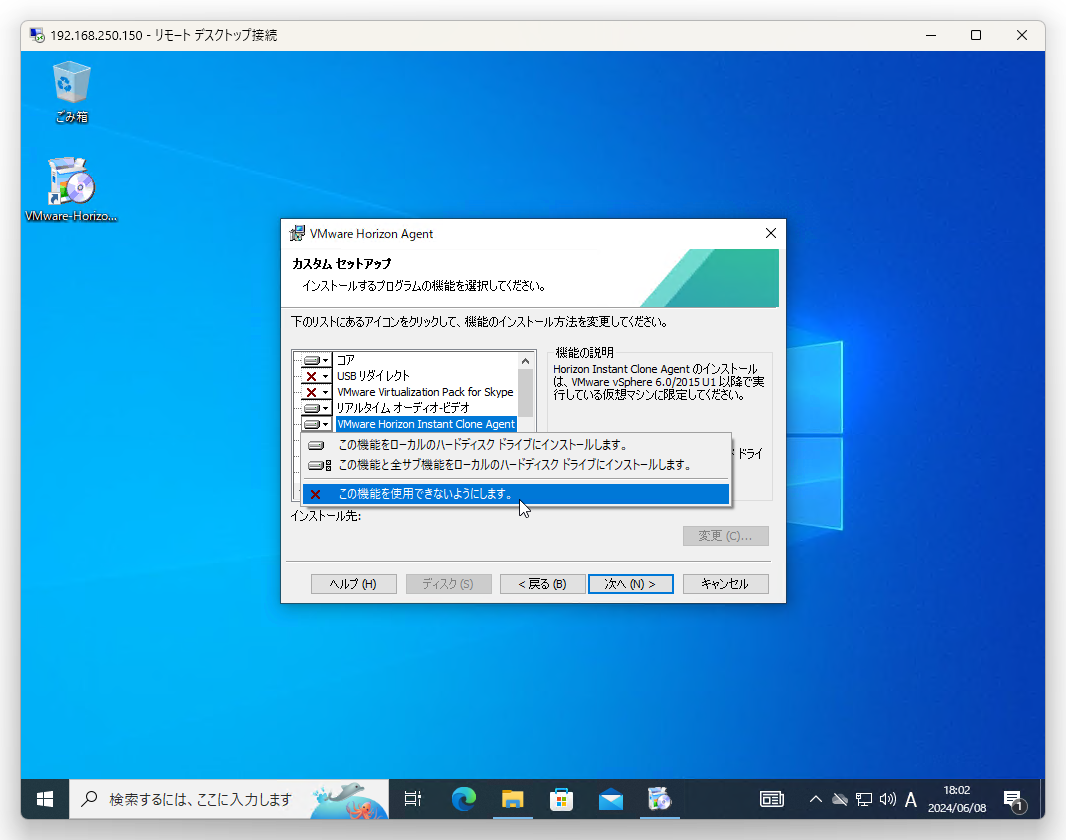Click the taskbar search box

point(229,799)
